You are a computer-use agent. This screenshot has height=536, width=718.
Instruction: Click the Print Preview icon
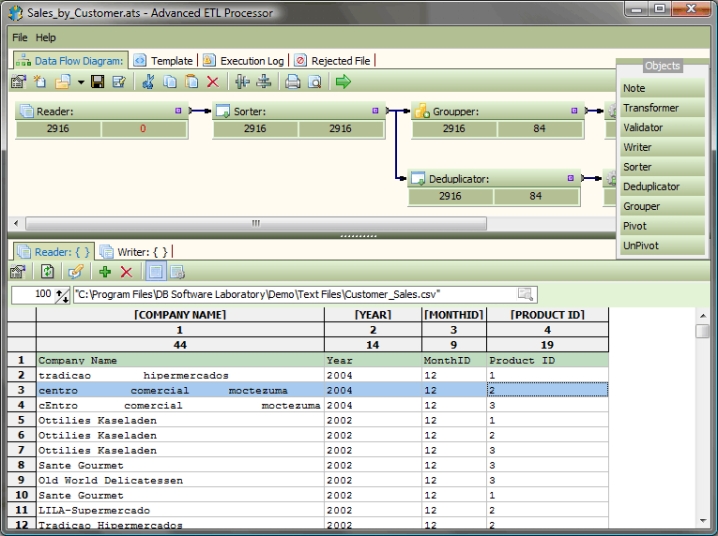[x=314, y=82]
